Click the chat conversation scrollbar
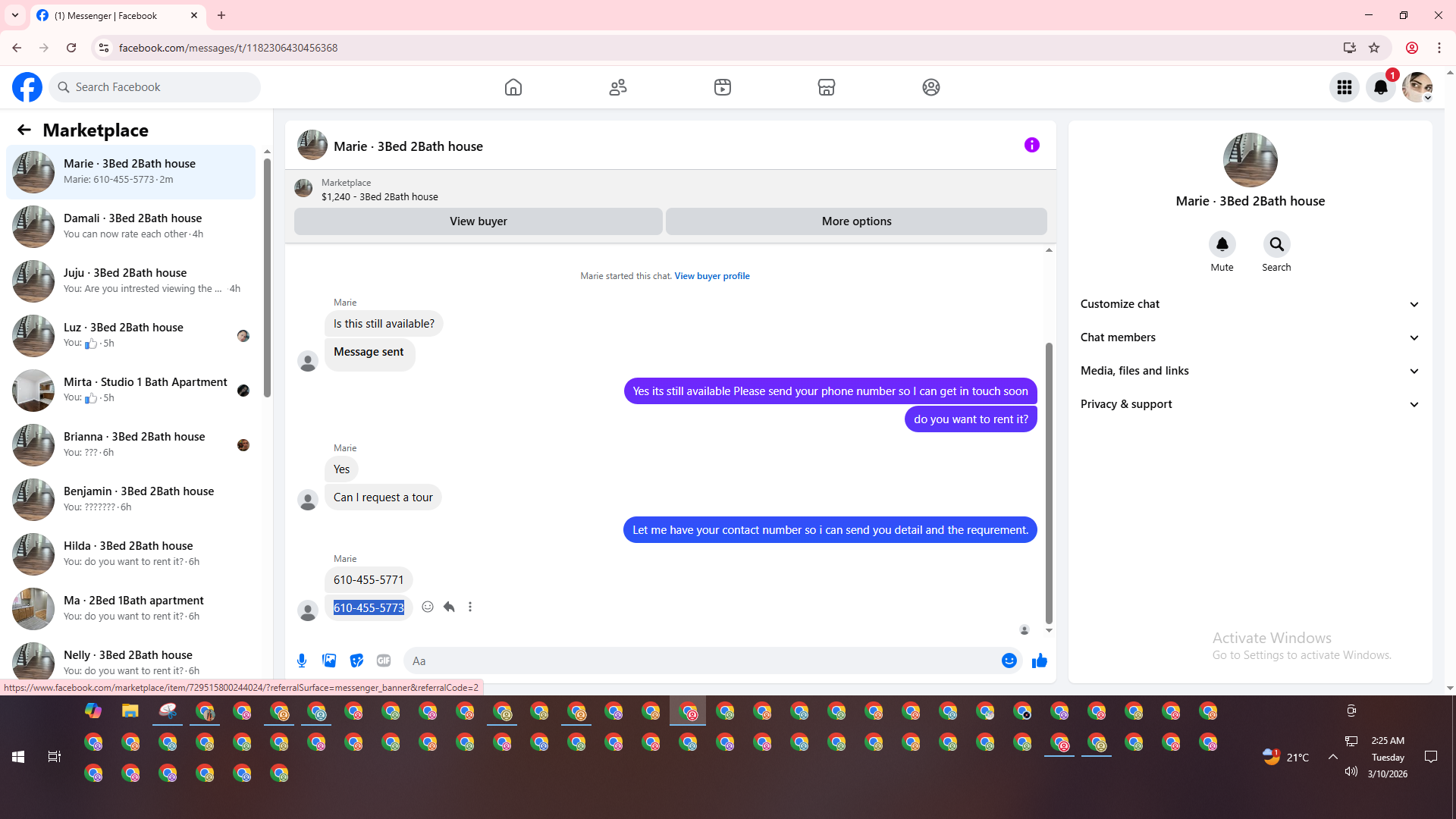Image resolution: width=1456 pixels, height=819 pixels. [1049, 482]
